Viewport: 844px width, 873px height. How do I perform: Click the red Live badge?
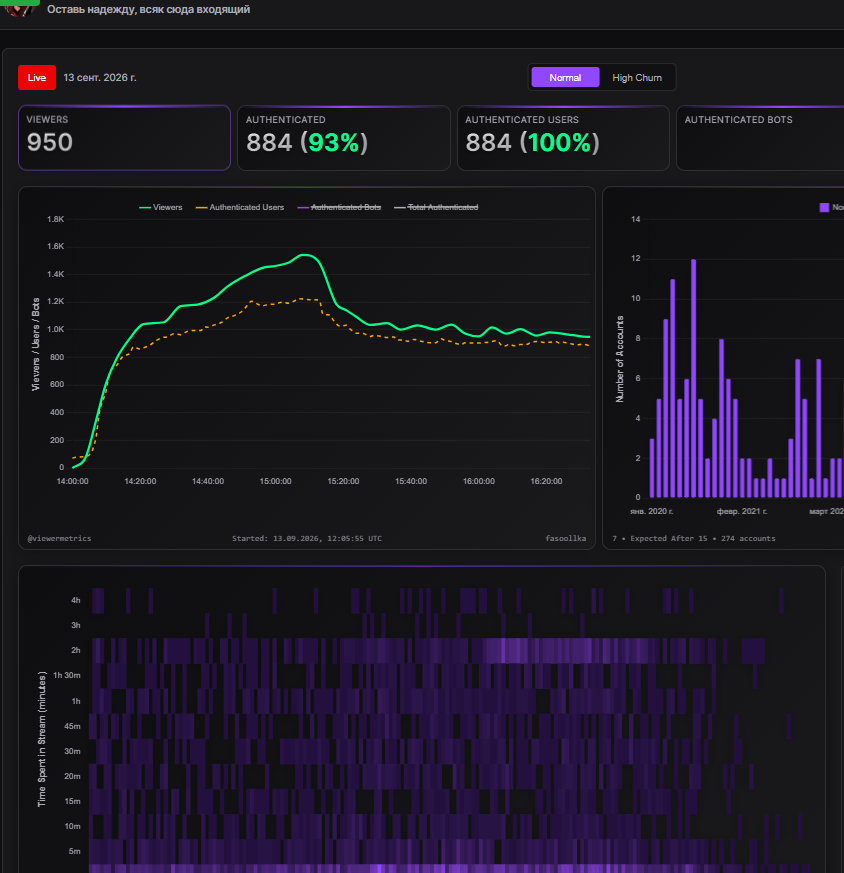(x=37, y=77)
